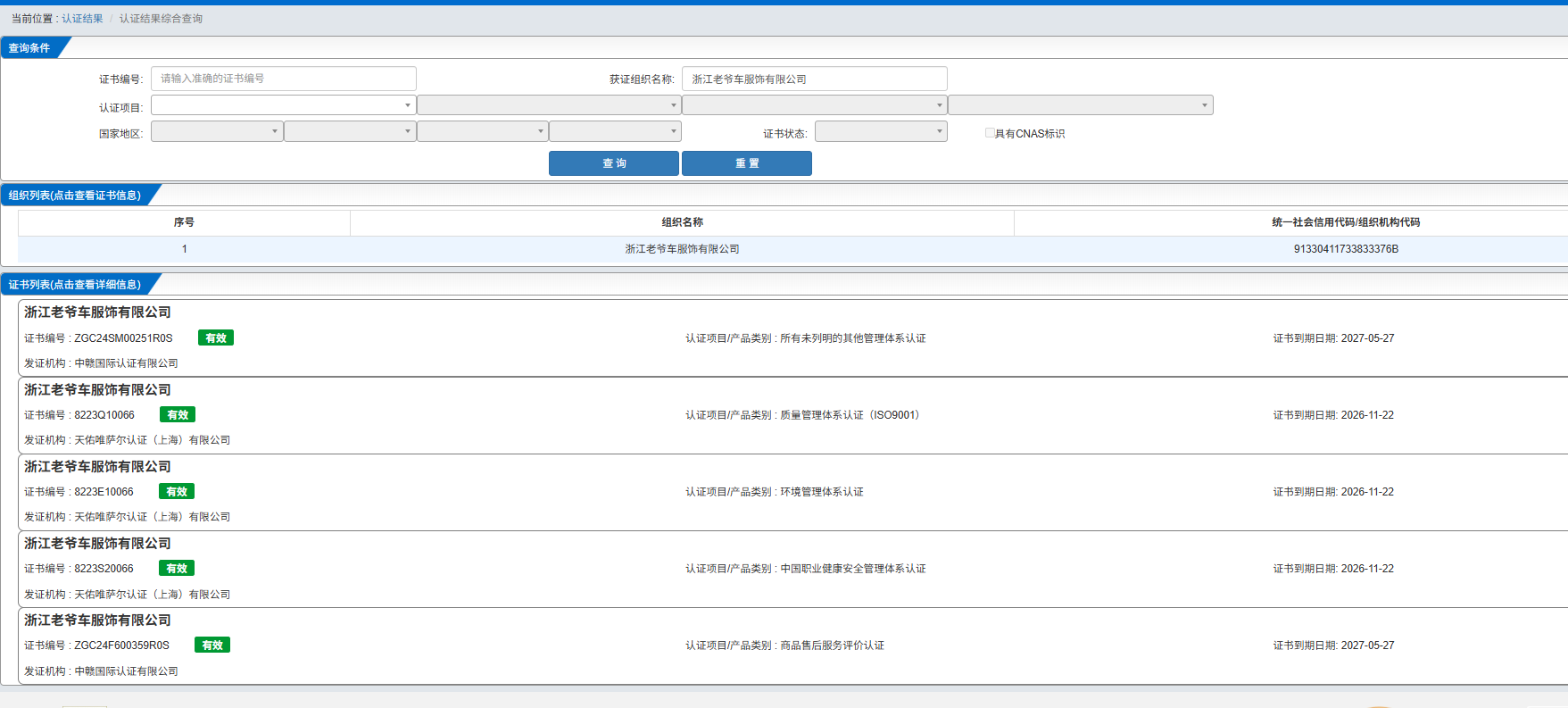Open certificate number 8223S20066
This screenshot has width=1568, height=708.
click(x=104, y=569)
